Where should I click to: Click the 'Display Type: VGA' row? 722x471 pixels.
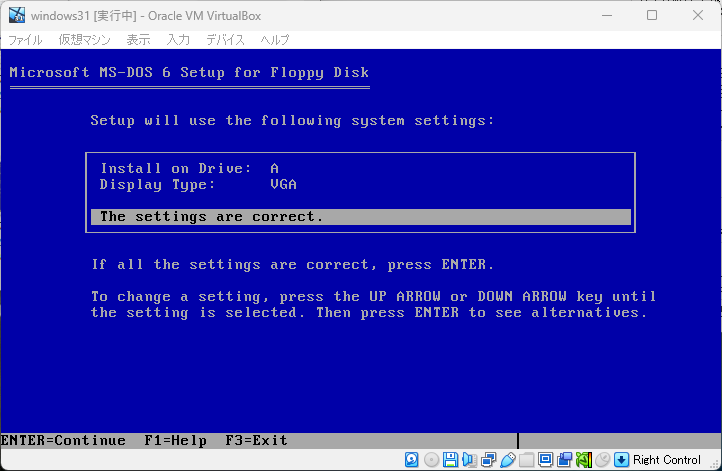point(198,185)
